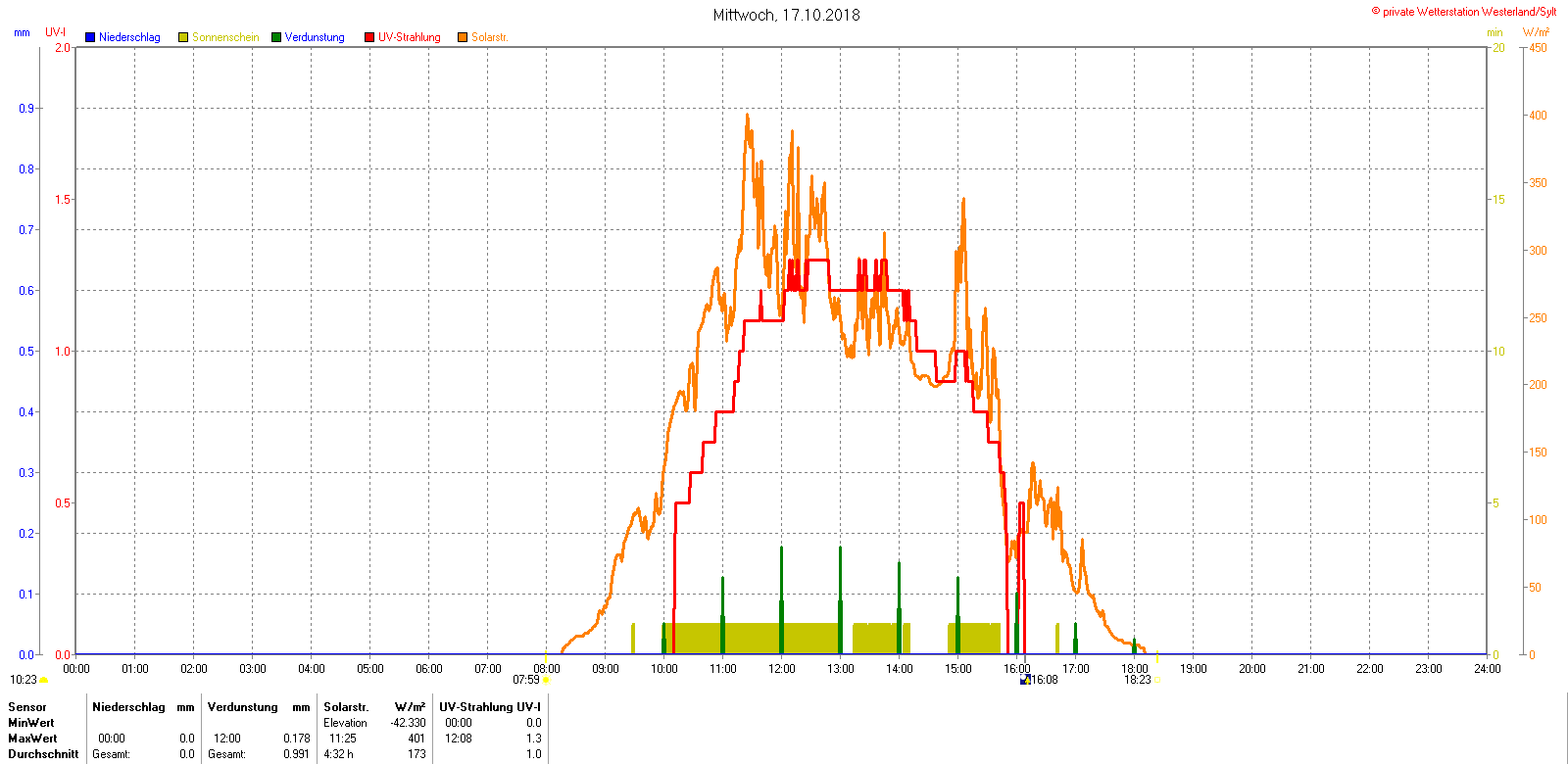
Task: Click the blue Niederschlag legend color square
Action: pyautogui.click(x=90, y=37)
